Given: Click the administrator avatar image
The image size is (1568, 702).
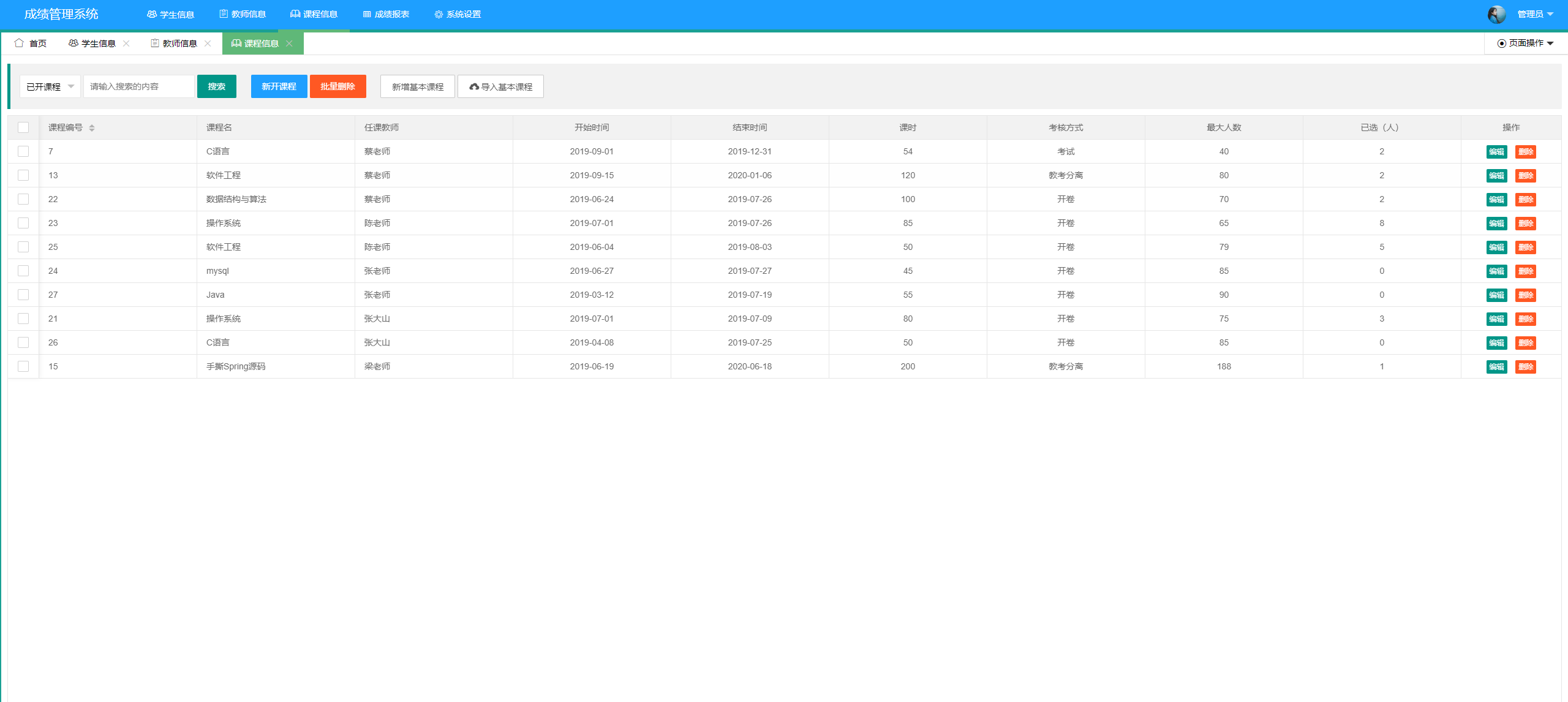Looking at the screenshot, I should [1496, 14].
